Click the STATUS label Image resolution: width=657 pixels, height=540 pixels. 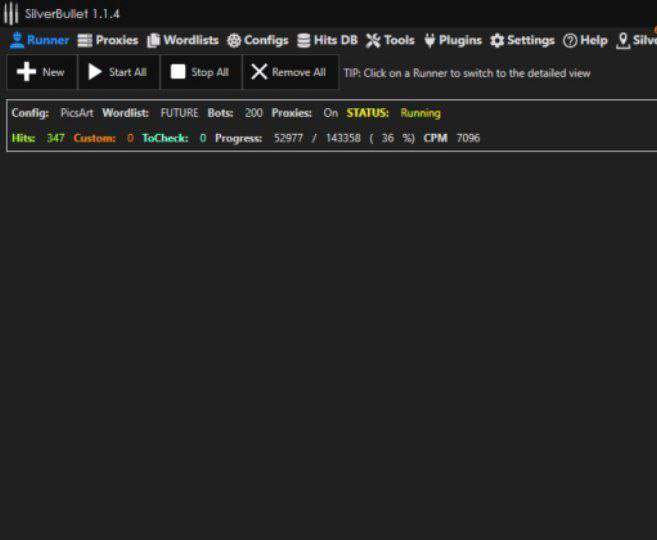[367, 113]
